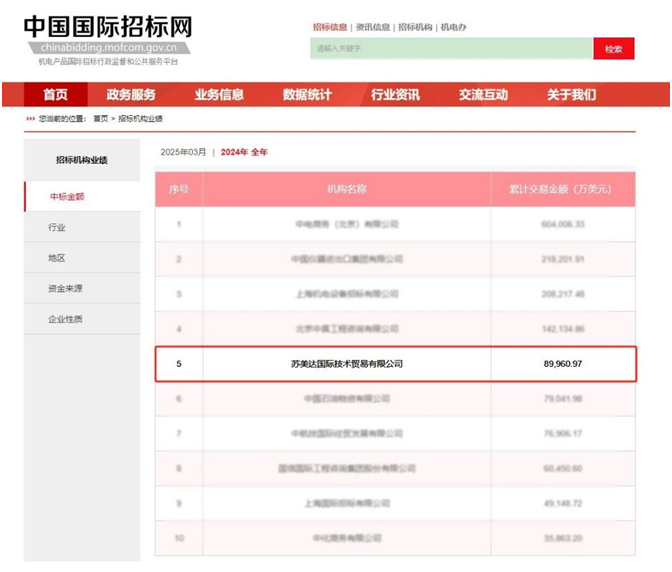This screenshot has width=672, height=572.
Task: Select 企业性质 in the left sidebar
Action: click(x=65, y=319)
